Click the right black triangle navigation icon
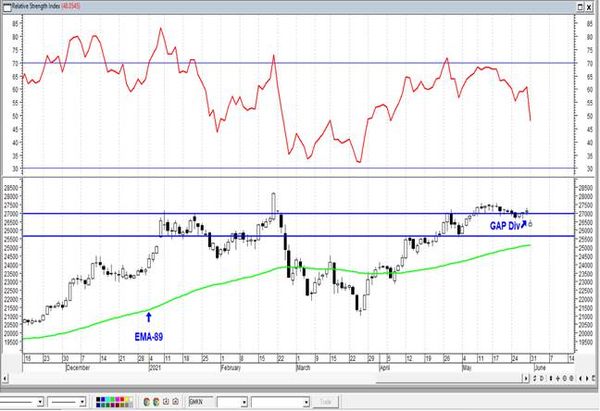600x411 pixels. (587, 378)
